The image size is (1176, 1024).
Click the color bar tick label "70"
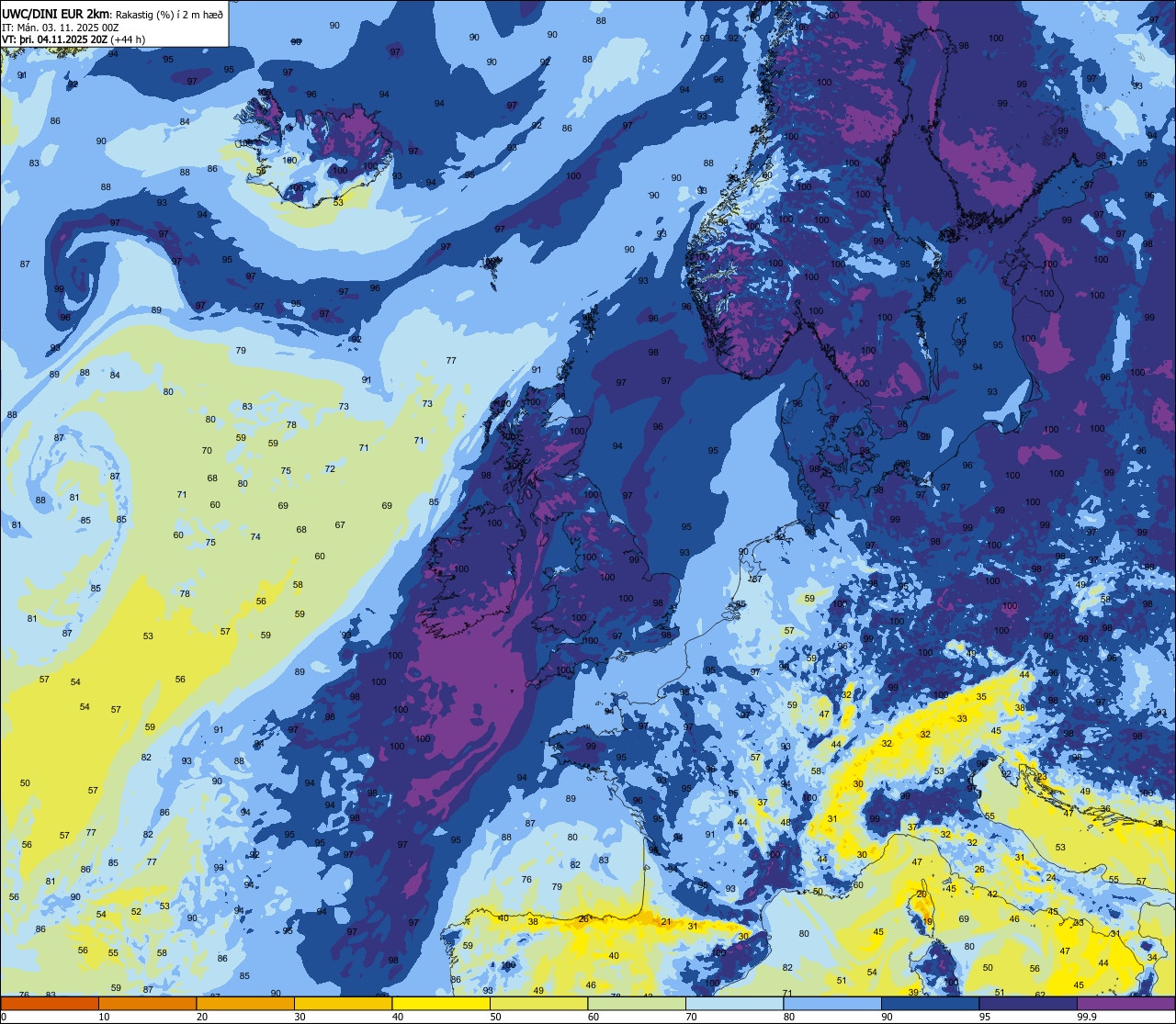692,1017
